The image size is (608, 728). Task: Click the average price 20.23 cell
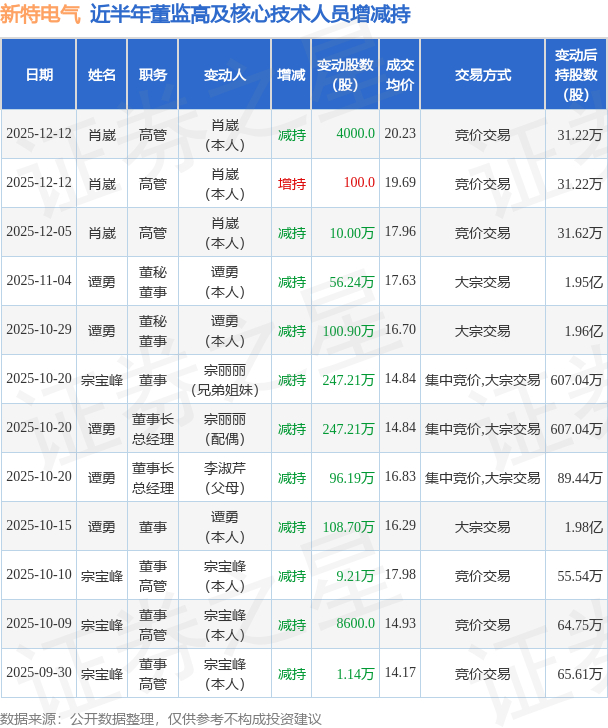[400, 134]
